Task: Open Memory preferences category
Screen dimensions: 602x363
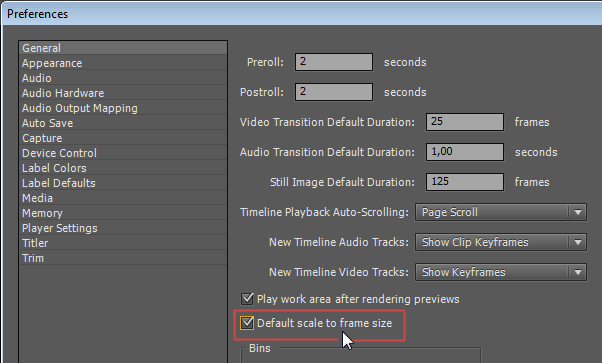Action: [123, 213]
